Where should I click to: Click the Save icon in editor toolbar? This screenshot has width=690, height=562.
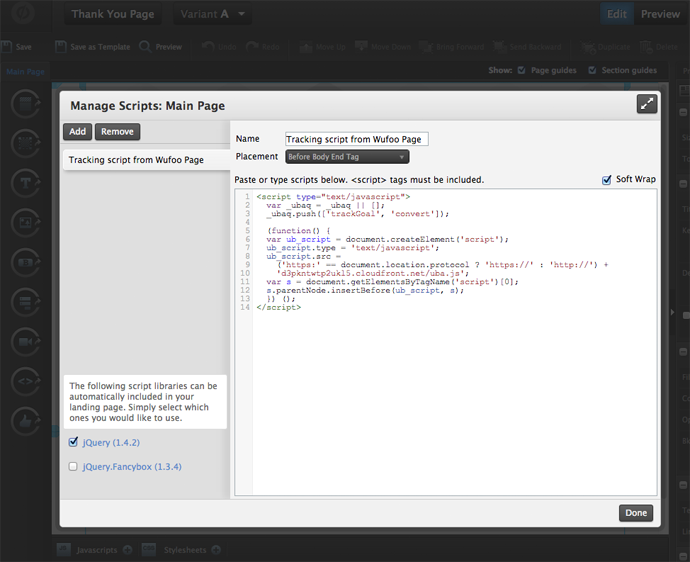[x=6, y=47]
